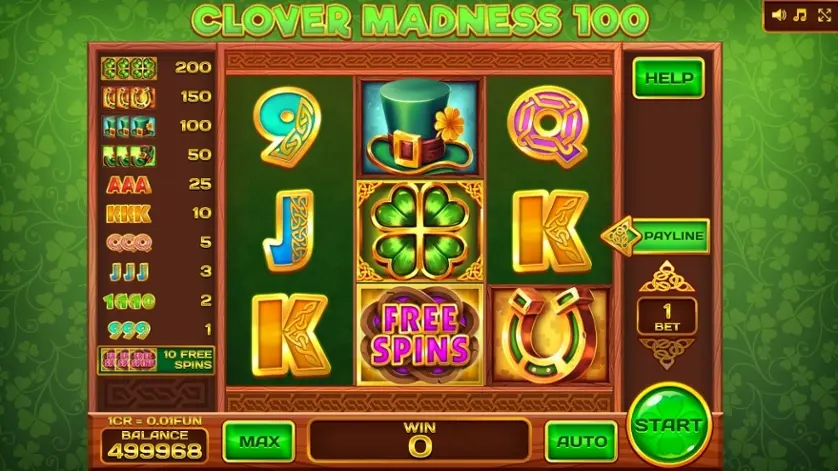Mute the sound speaker icon

coord(779,15)
